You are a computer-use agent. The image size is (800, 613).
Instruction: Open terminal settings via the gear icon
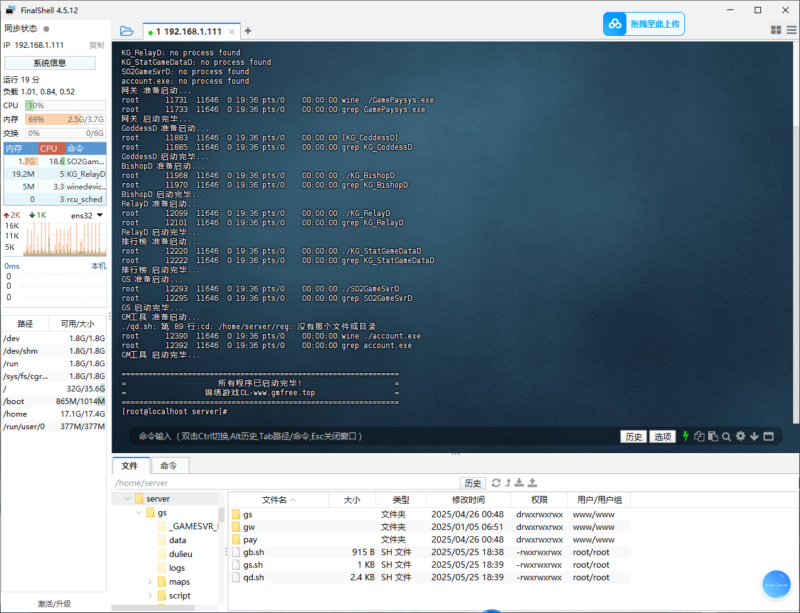click(741, 436)
